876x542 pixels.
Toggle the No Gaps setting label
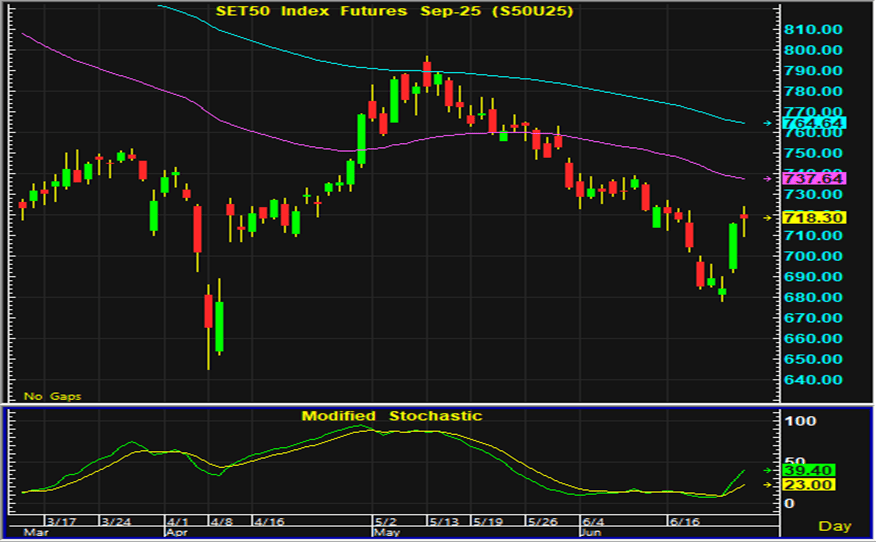[x=52, y=396]
